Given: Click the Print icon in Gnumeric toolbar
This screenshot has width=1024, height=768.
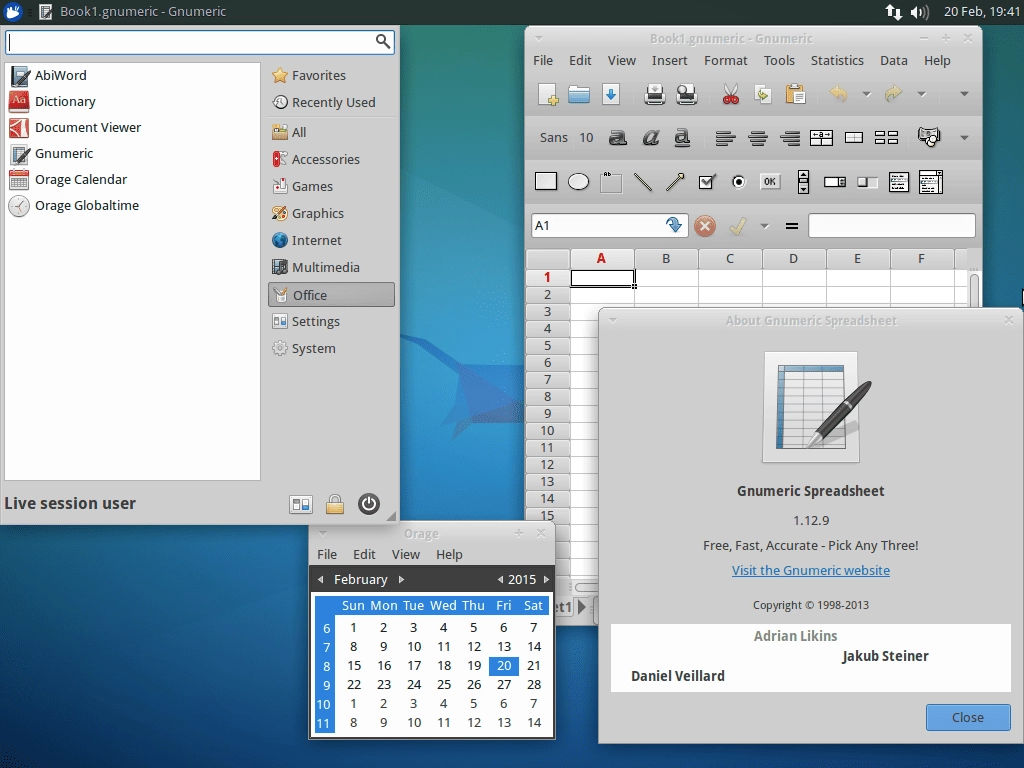Looking at the screenshot, I should pyautogui.click(x=654, y=94).
